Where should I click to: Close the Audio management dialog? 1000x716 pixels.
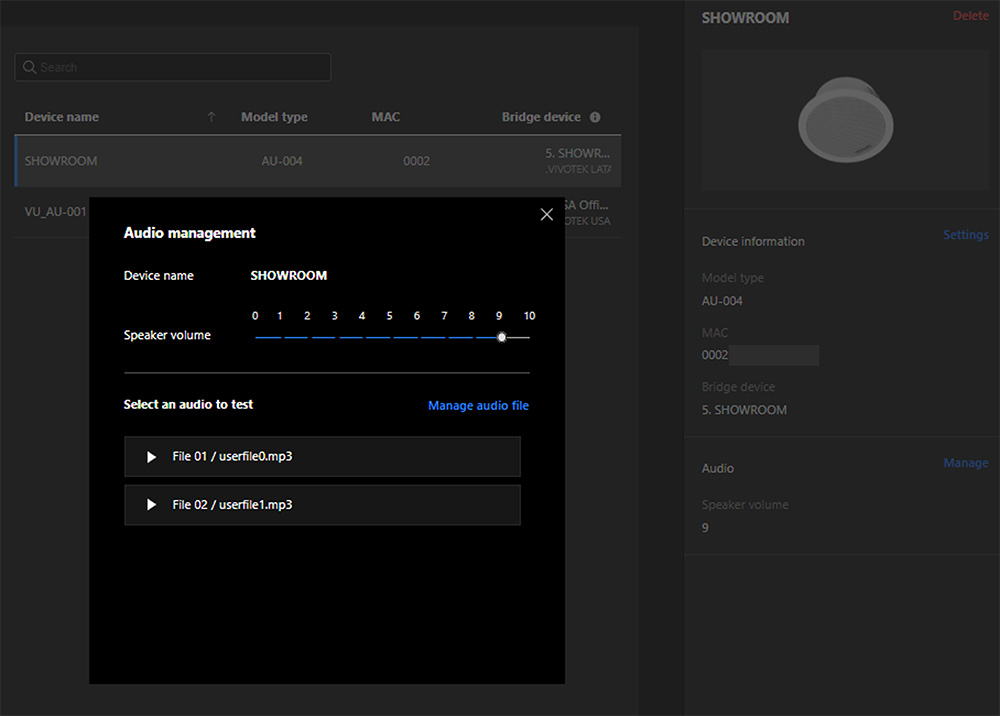(546, 214)
